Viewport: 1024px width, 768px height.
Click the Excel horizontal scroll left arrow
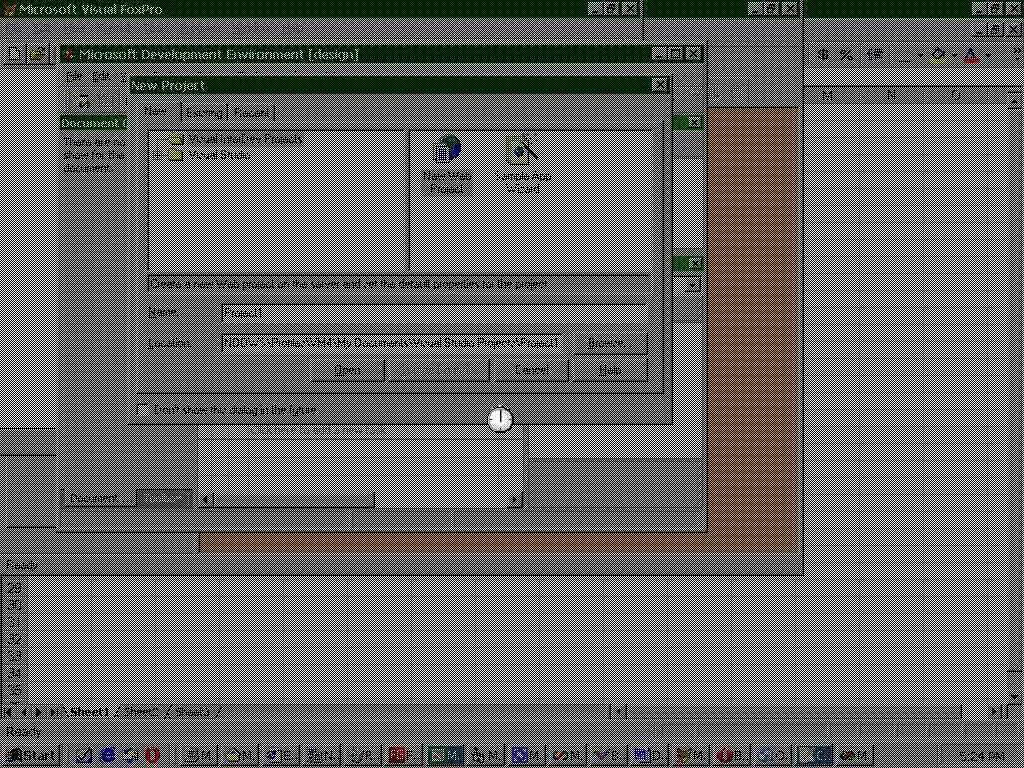pyautogui.click(x=618, y=711)
